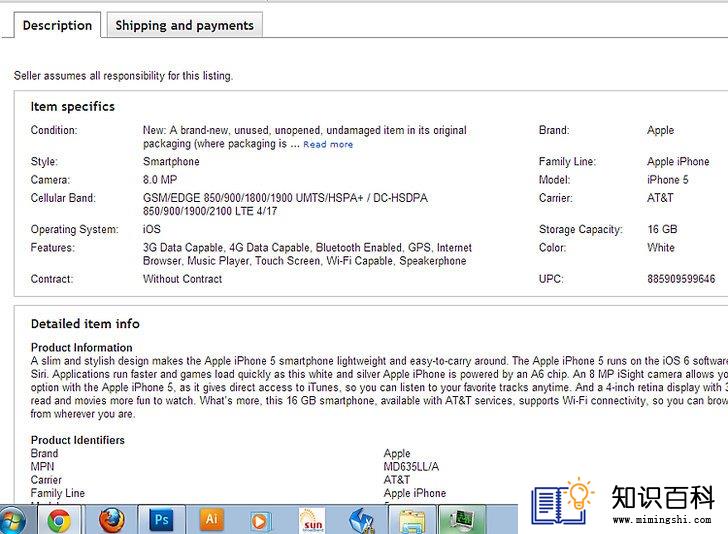The height and width of the screenshot is (534, 728).
Task: Click the Product Information subheading
Action: [x=81, y=347]
